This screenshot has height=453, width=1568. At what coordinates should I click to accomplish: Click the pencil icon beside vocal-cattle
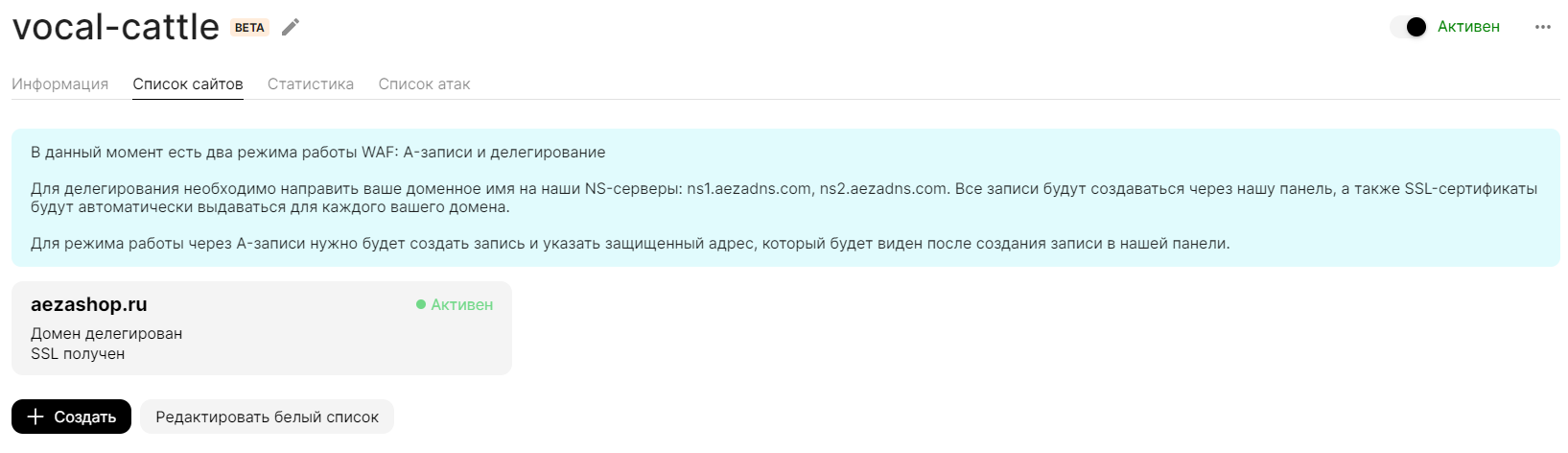point(291,27)
